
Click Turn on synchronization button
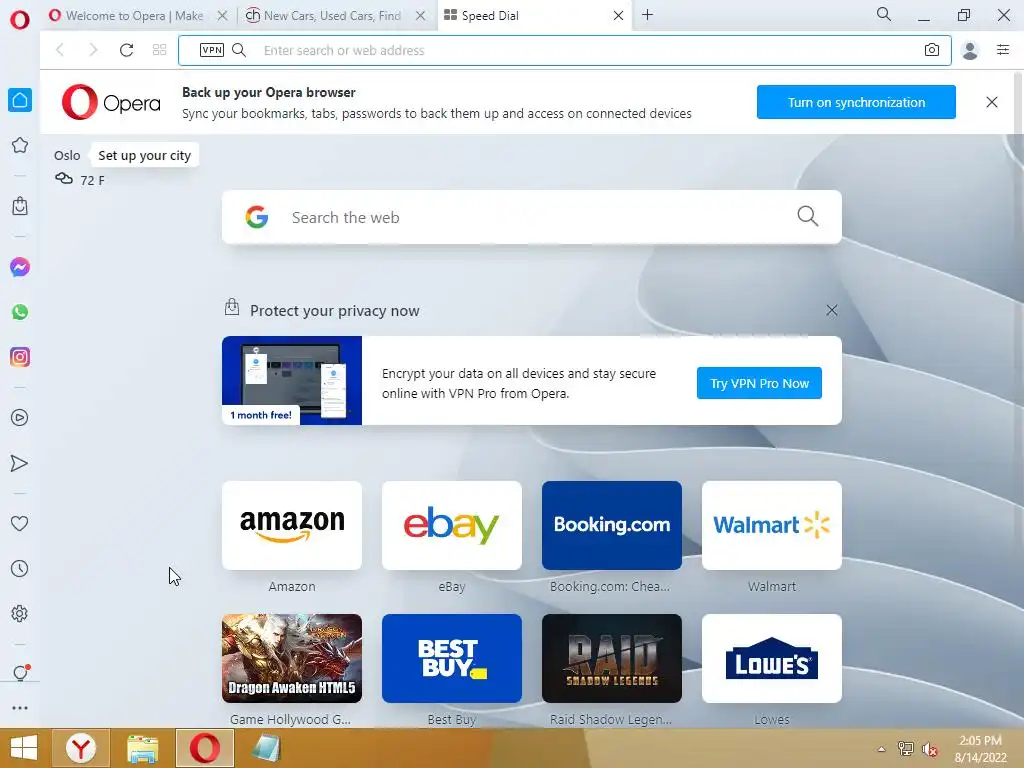point(856,102)
